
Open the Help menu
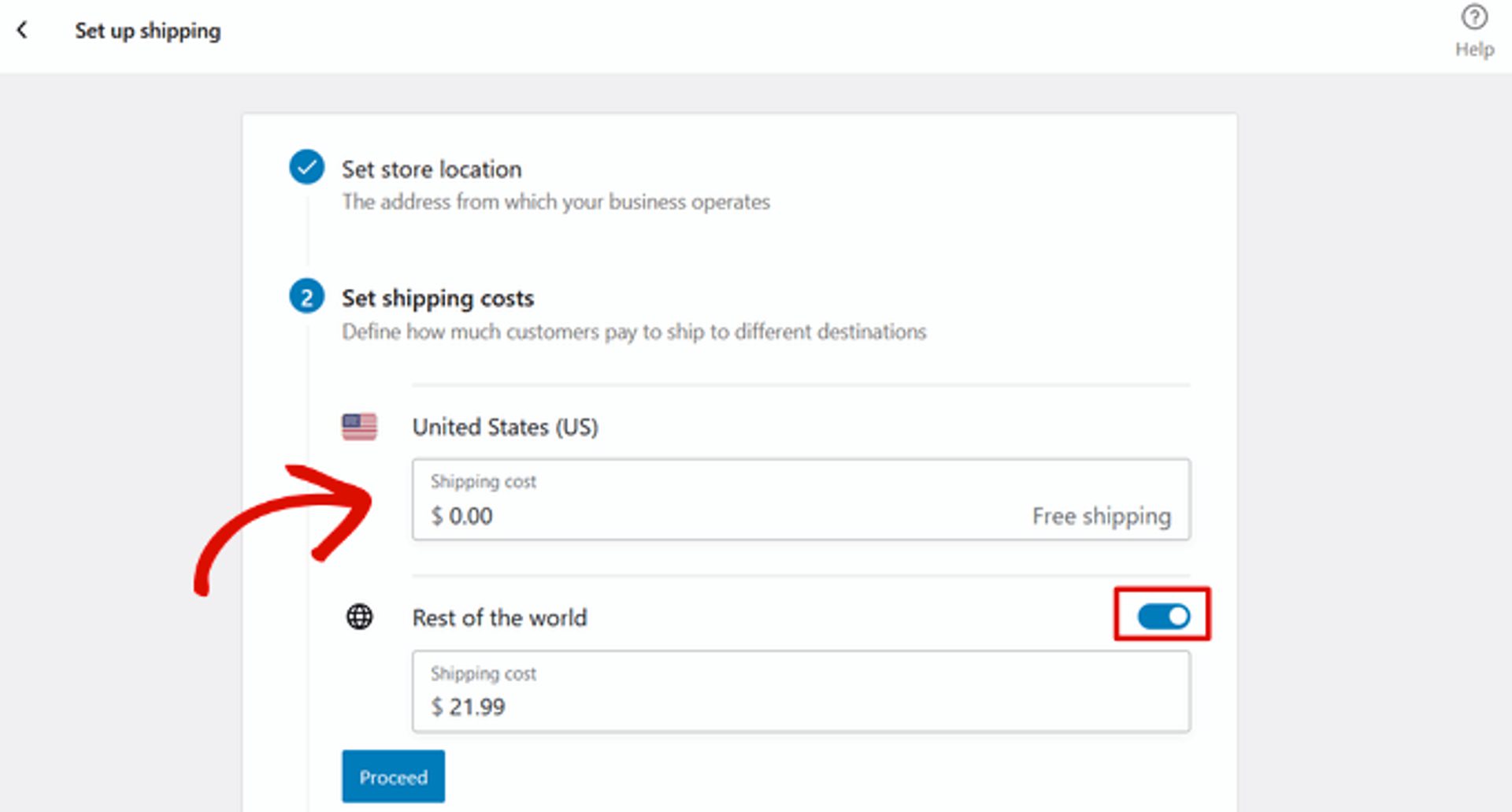click(1473, 32)
